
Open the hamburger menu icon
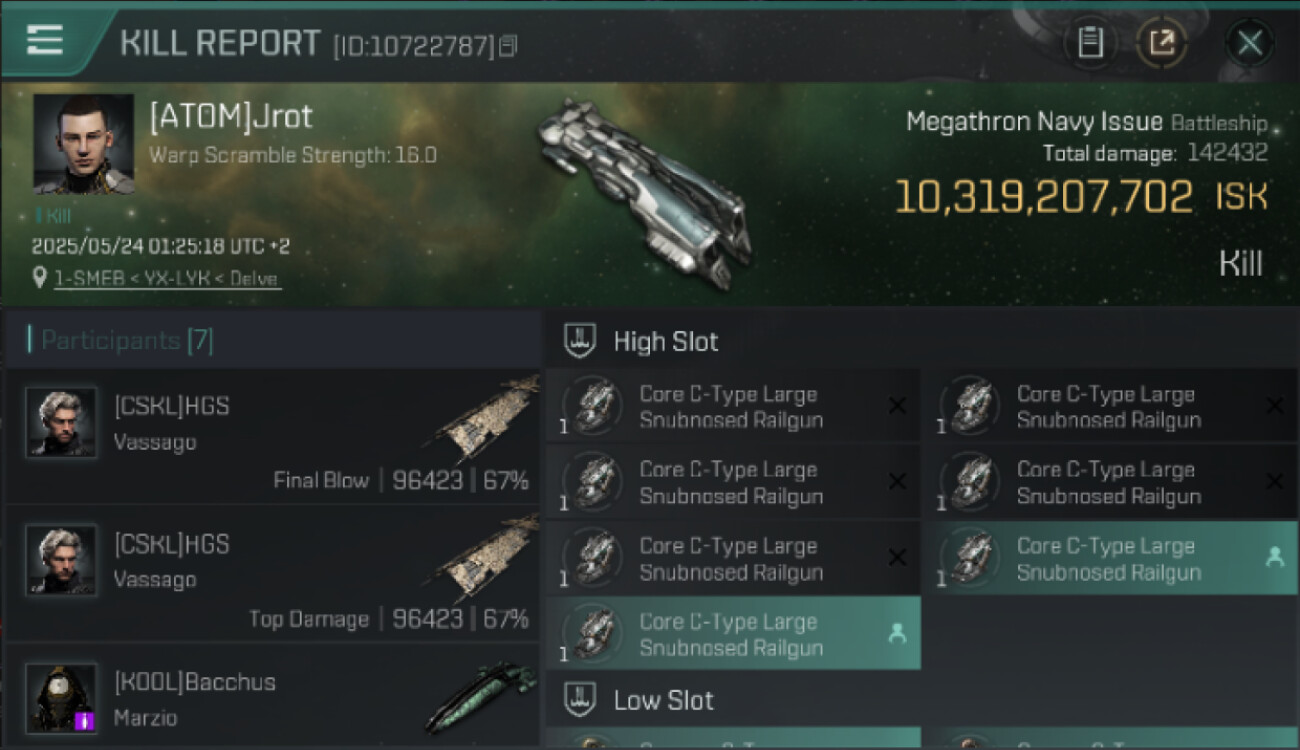tap(45, 40)
